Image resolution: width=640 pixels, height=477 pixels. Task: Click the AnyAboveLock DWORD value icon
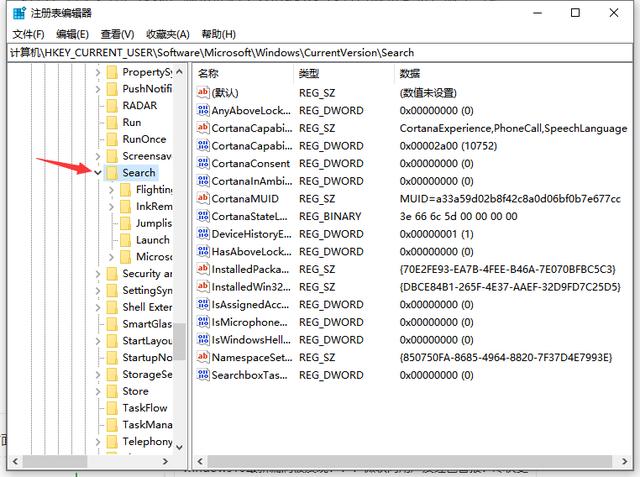coord(203,110)
